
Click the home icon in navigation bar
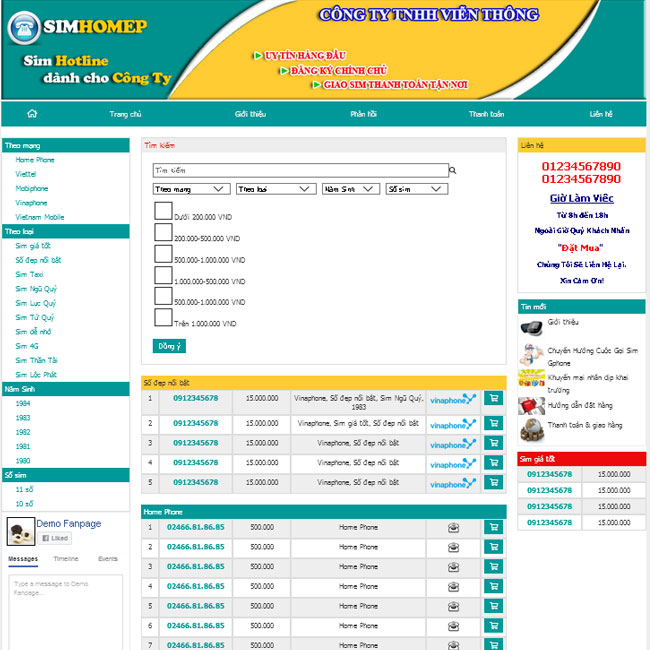click(33, 114)
